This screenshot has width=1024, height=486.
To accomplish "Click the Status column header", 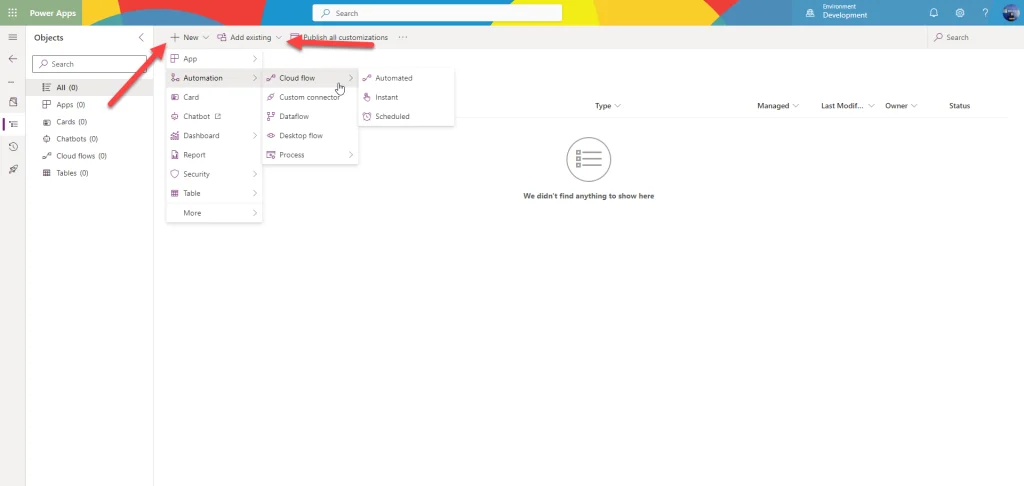I will 959,106.
